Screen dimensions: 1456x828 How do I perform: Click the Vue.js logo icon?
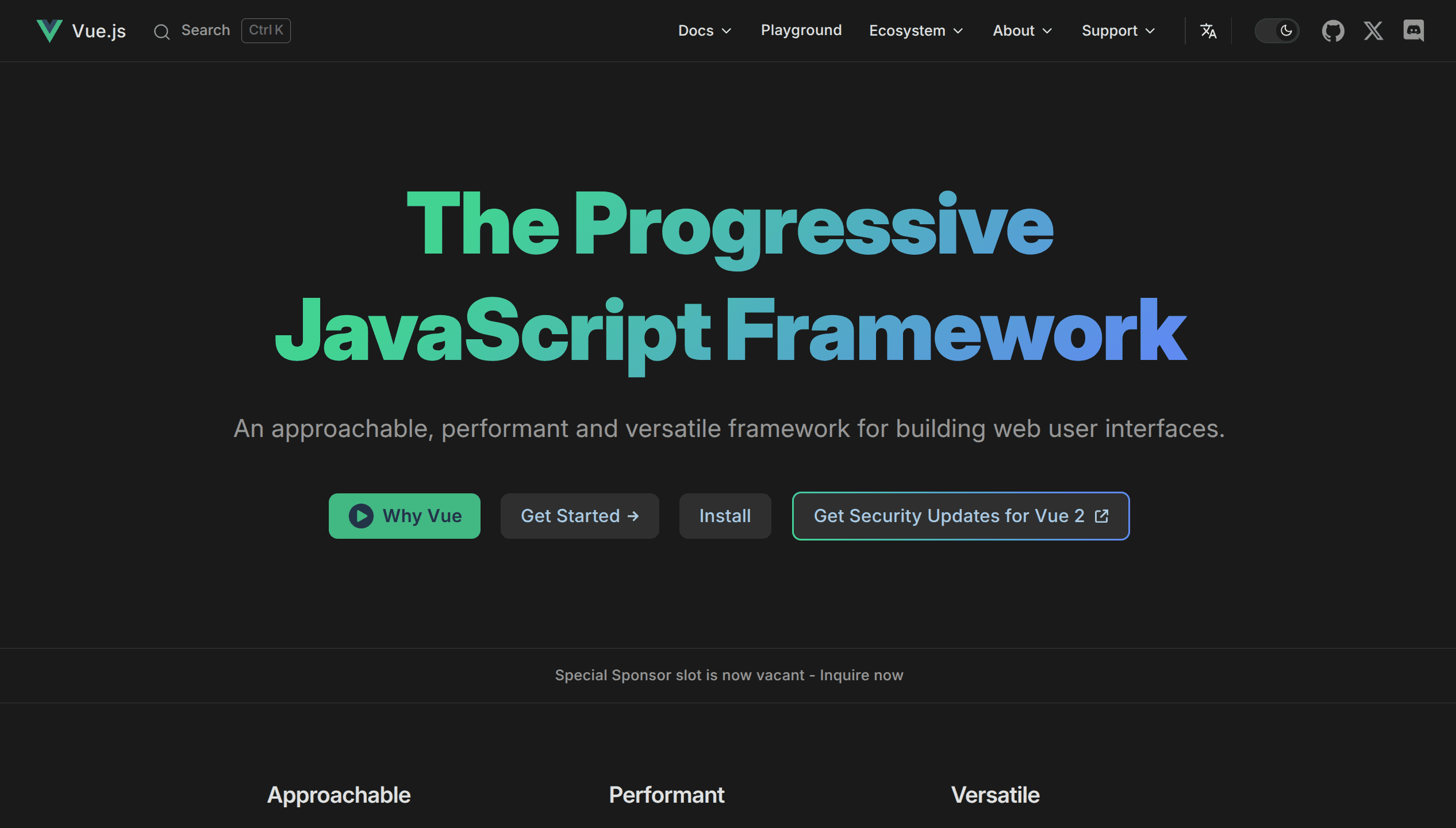(x=49, y=30)
